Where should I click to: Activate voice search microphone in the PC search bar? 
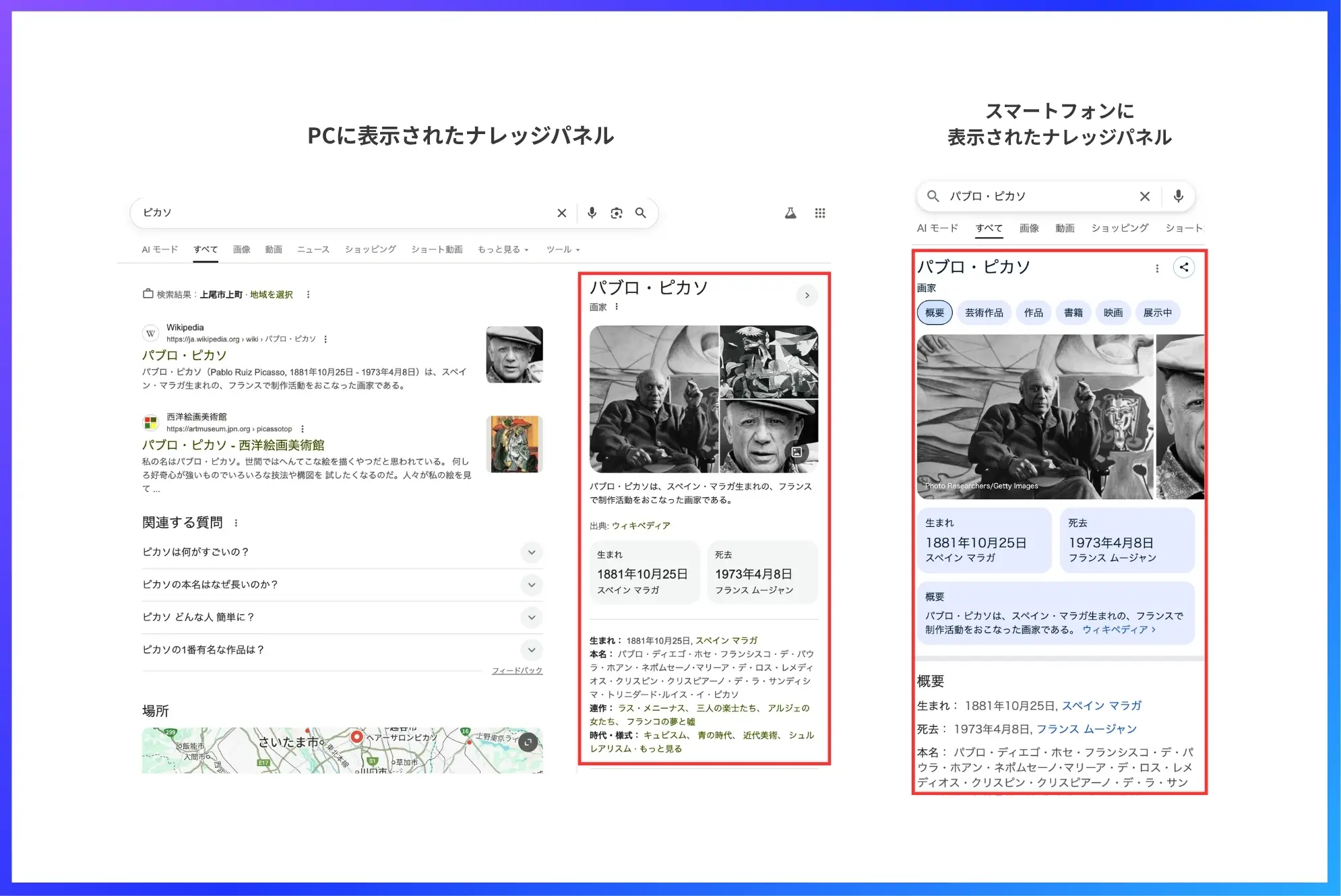[x=592, y=212]
